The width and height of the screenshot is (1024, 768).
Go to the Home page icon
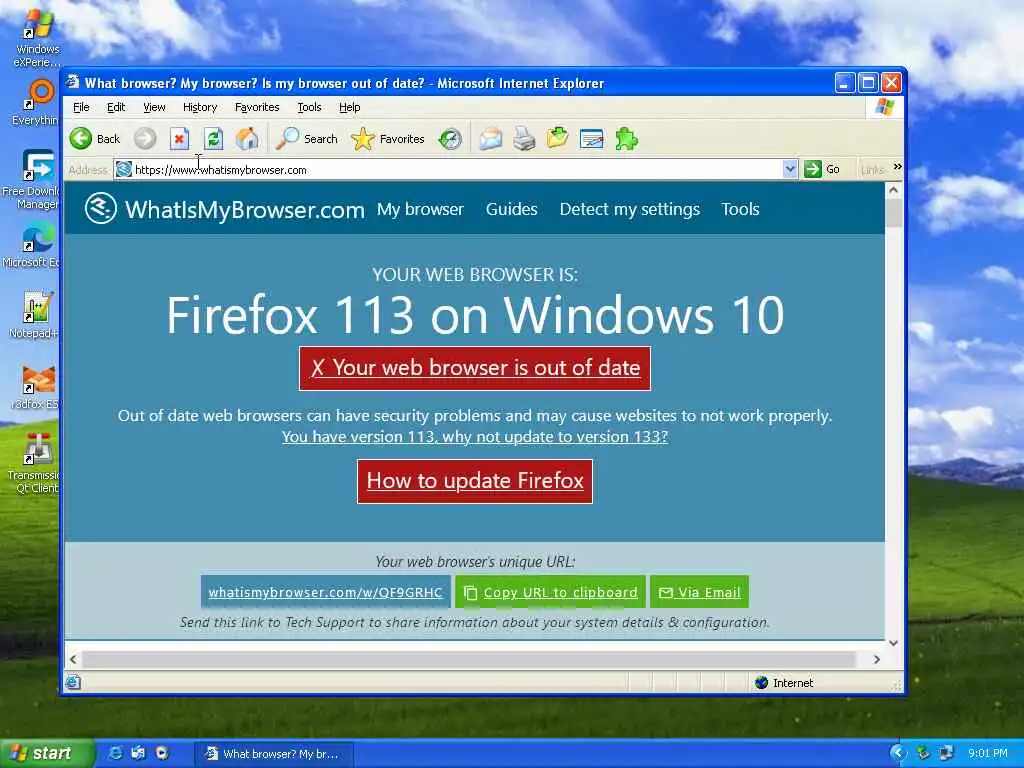point(248,138)
